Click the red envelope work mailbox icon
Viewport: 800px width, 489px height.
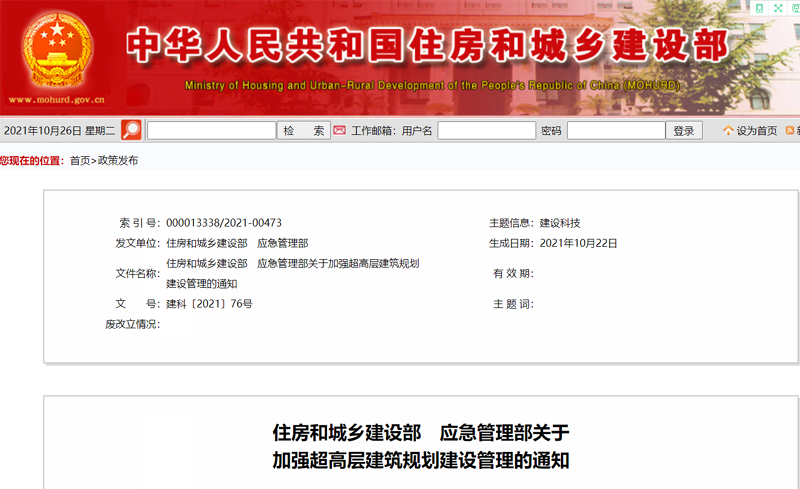[339, 130]
